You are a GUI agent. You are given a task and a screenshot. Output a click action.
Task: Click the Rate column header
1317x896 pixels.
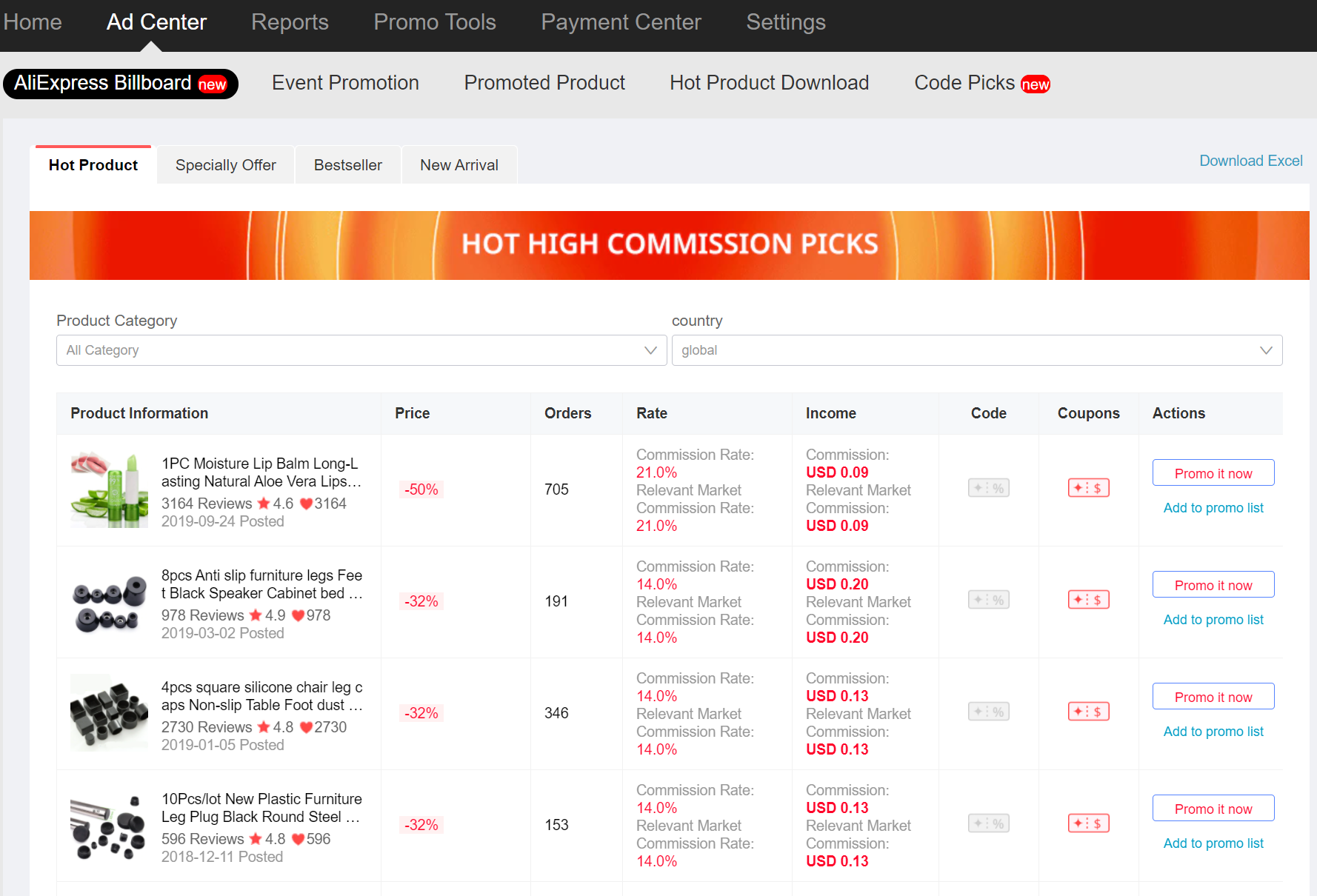coord(652,413)
